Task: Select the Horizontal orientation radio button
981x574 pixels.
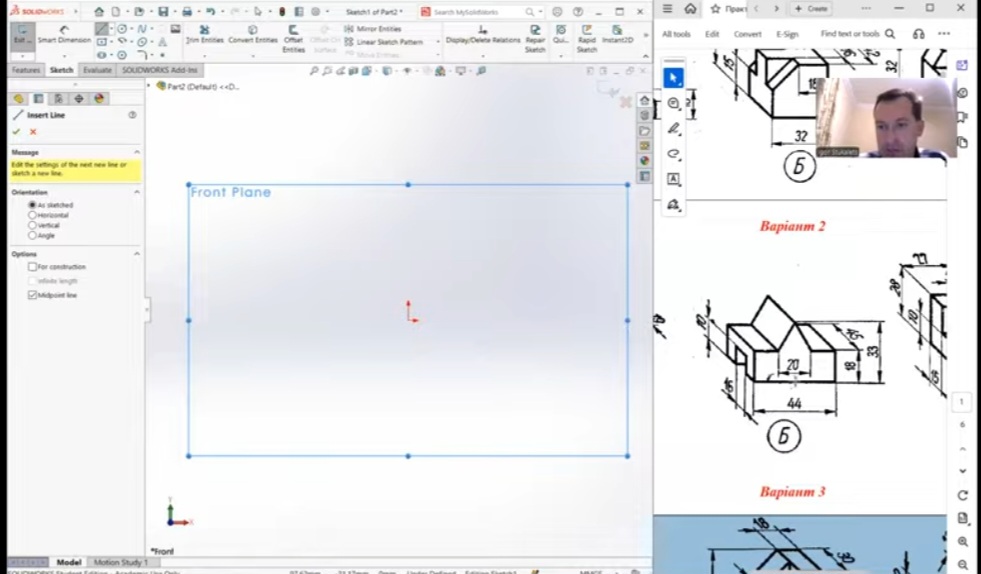Action: click(x=33, y=215)
